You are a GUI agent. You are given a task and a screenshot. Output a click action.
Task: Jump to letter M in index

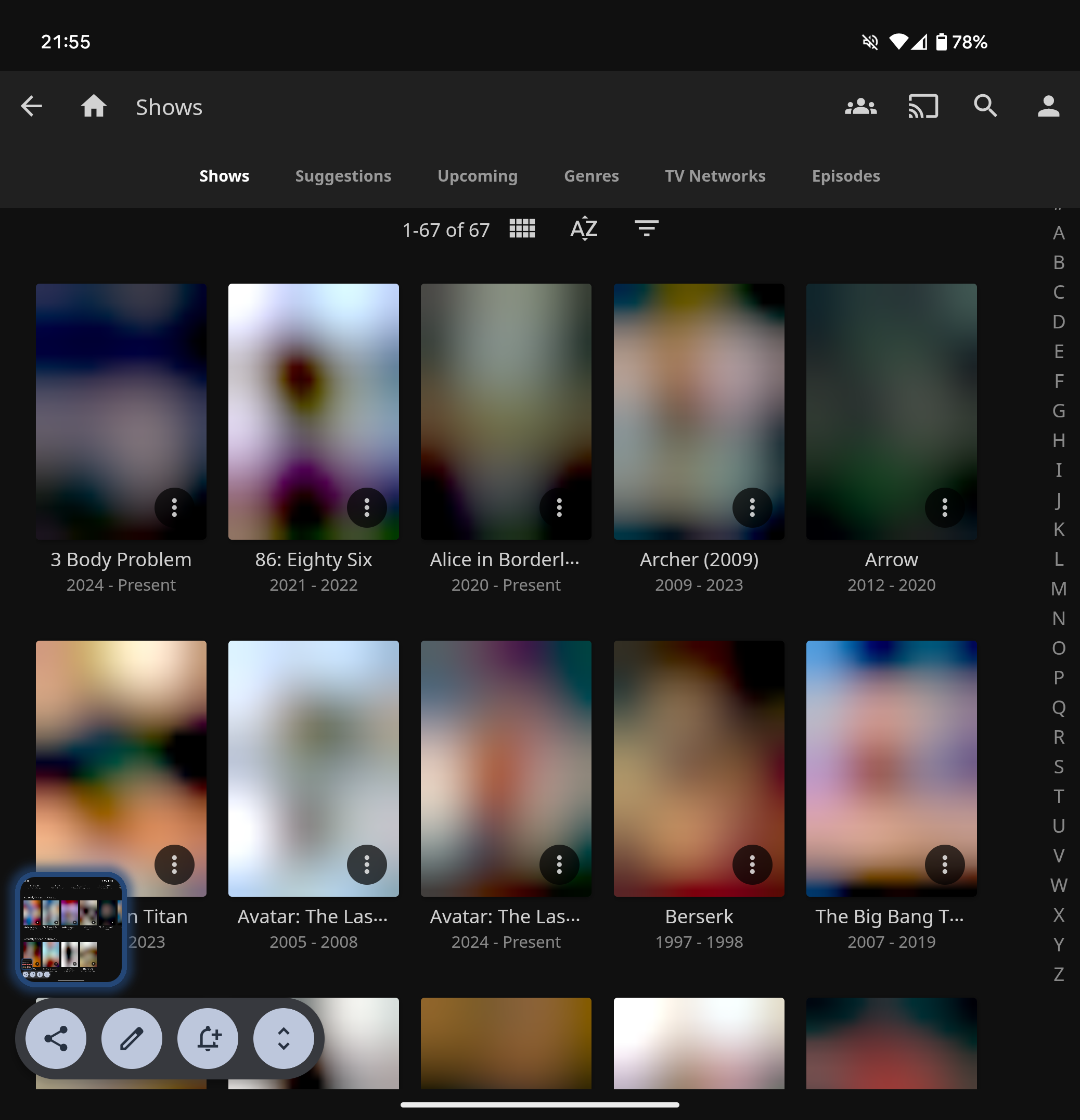(1058, 589)
